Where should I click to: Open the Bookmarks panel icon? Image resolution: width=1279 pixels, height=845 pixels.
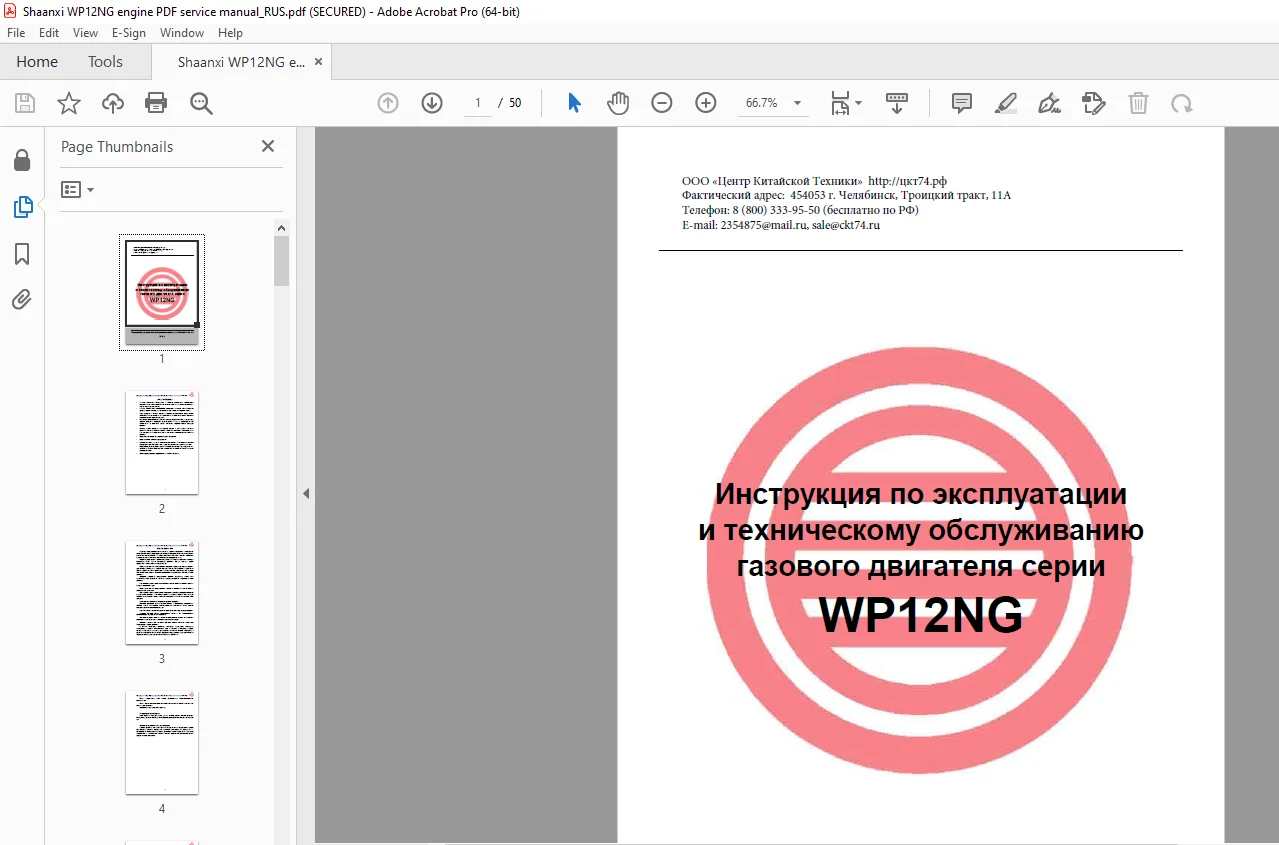[22, 254]
